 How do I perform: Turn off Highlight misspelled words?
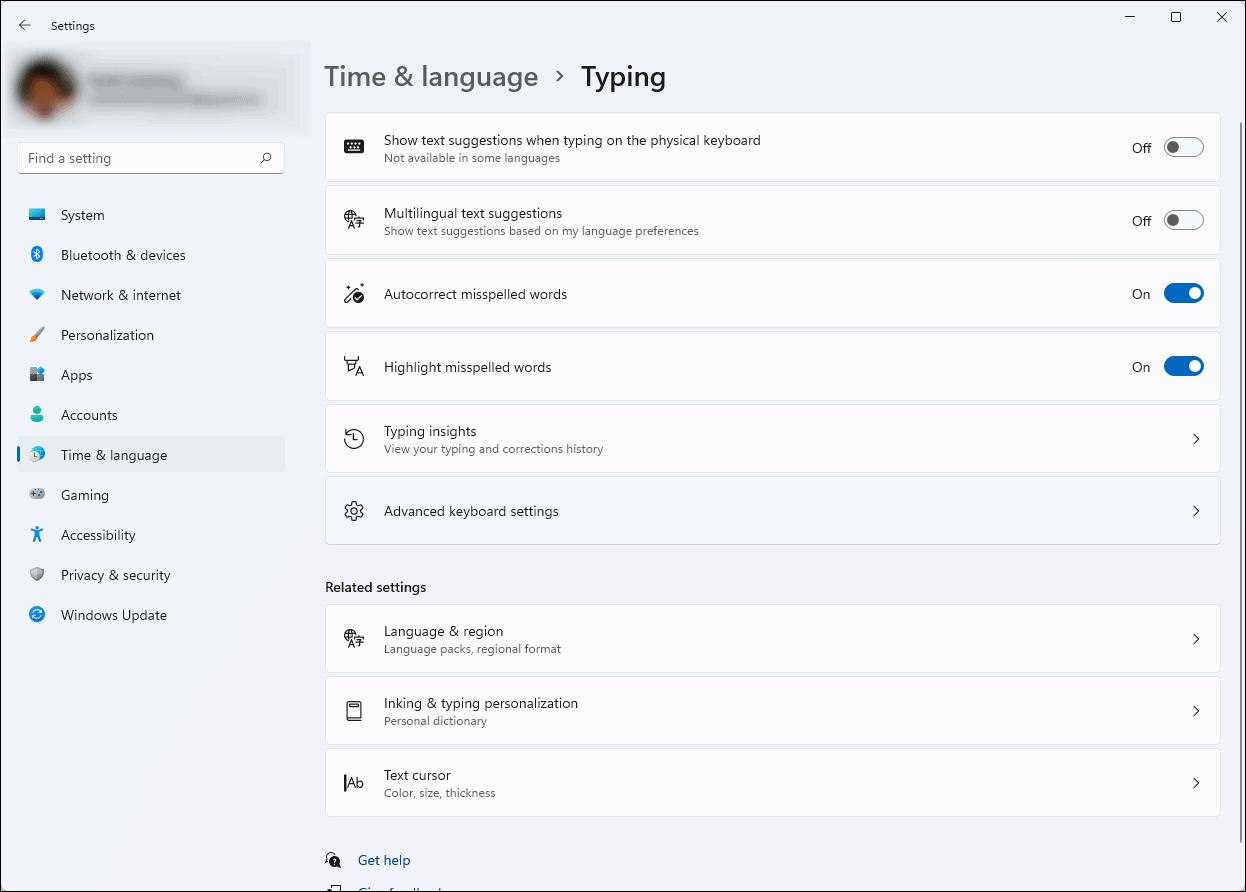pos(1184,366)
